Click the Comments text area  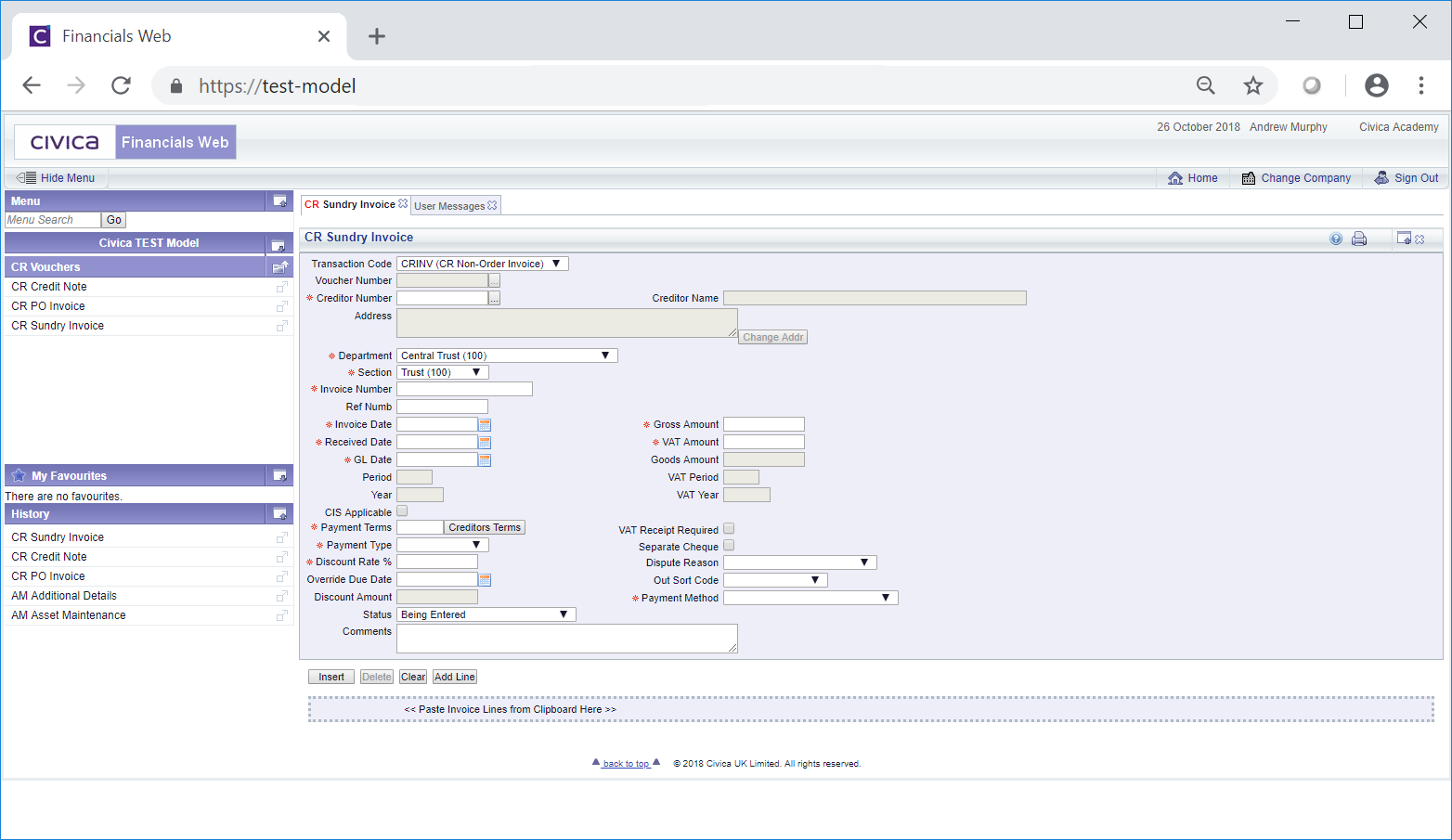click(567, 639)
